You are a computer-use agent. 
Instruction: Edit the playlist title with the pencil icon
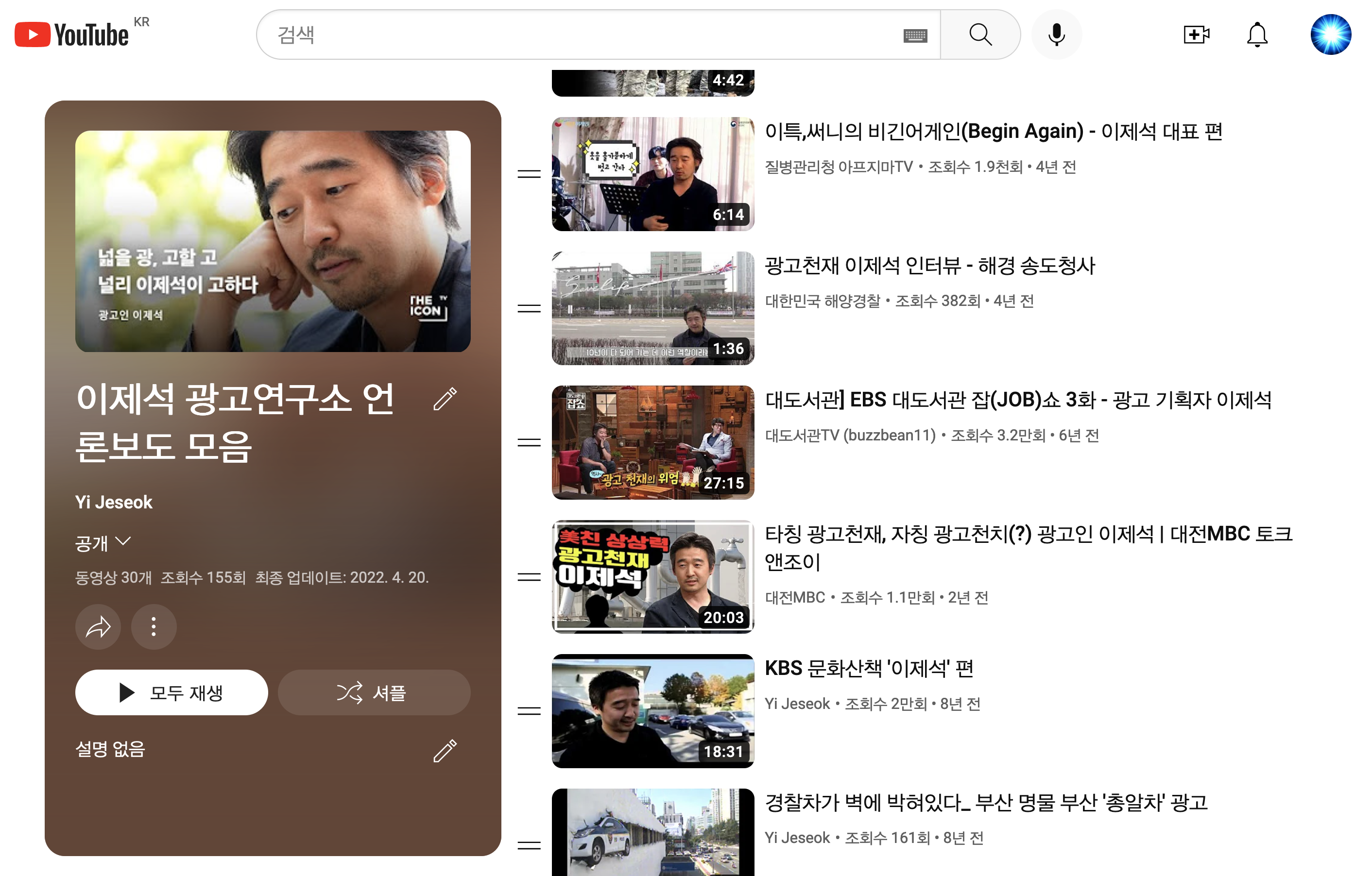pyautogui.click(x=445, y=399)
